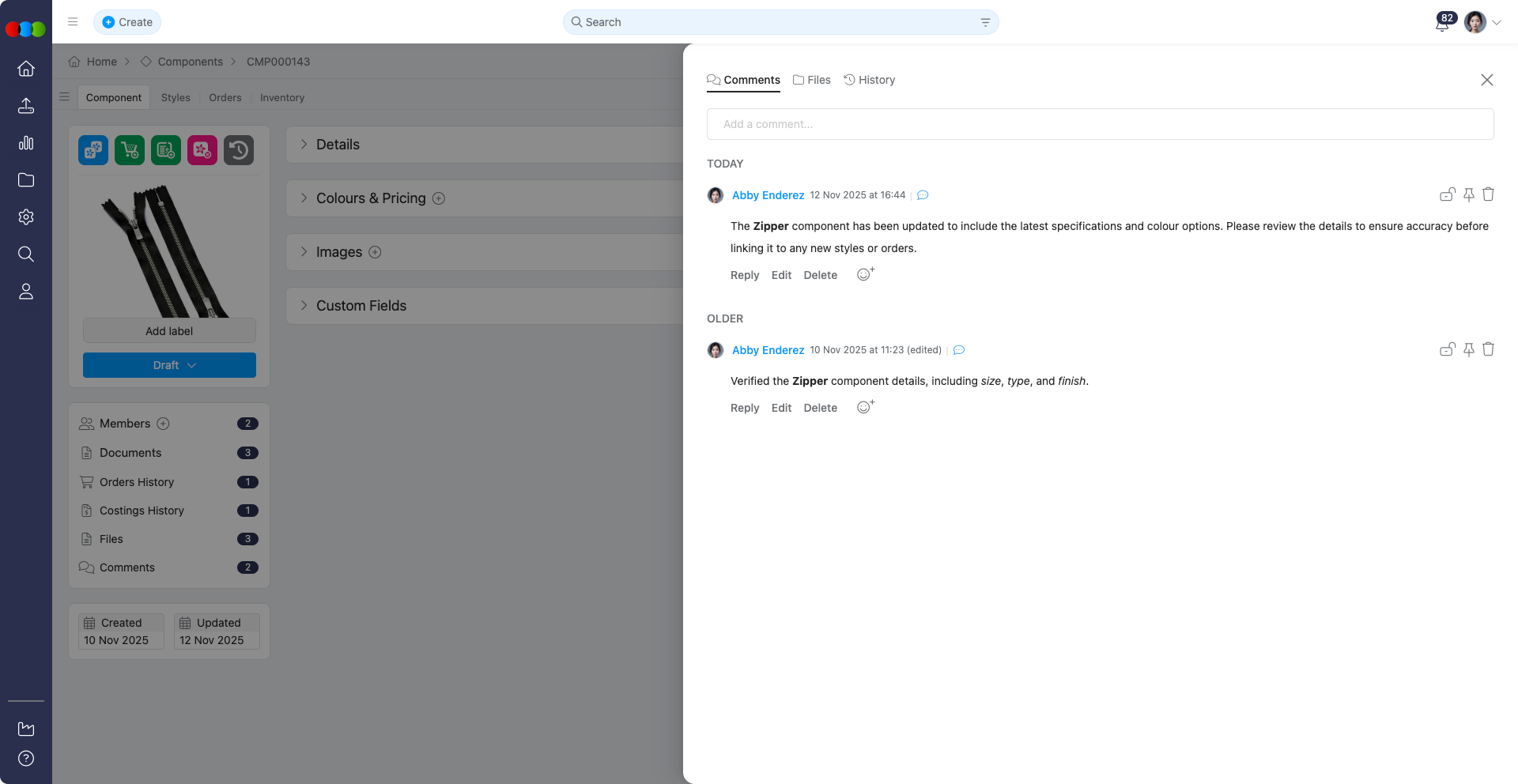Image resolution: width=1518 pixels, height=784 pixels.
Task: Open the dark history icon beside the pink icon
Action: point(239,150)
